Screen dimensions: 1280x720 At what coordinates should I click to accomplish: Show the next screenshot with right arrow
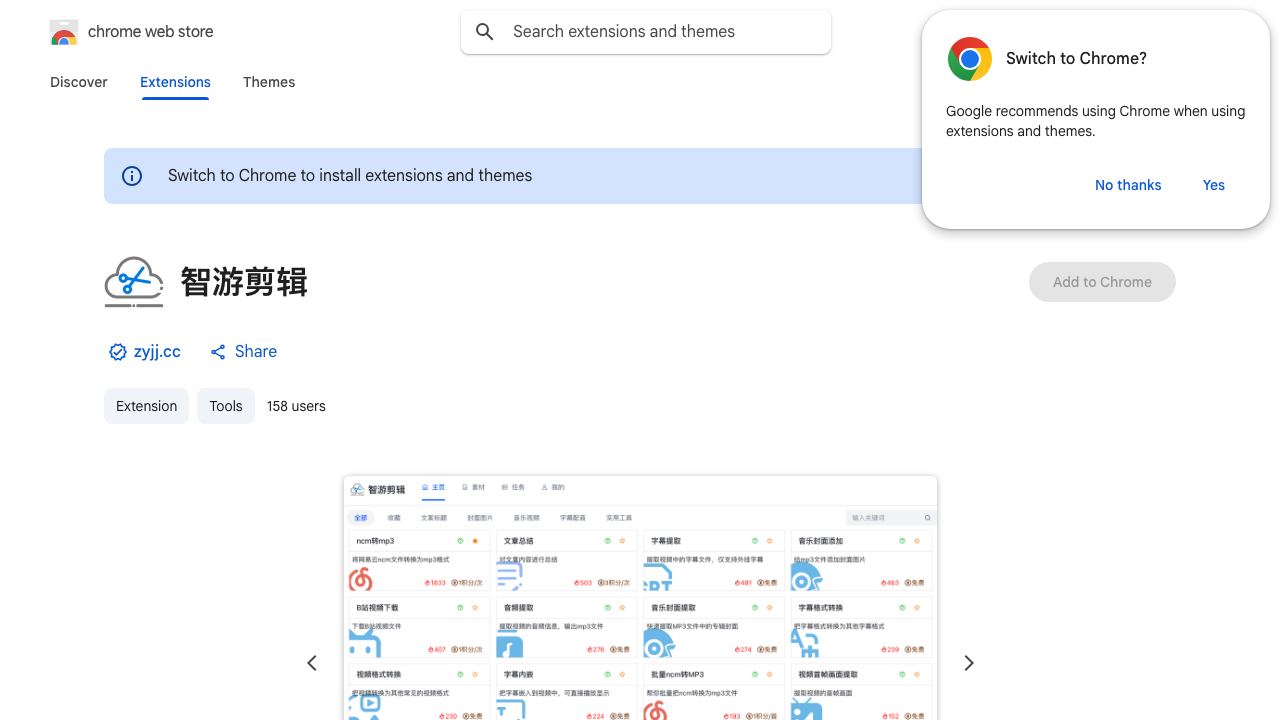[x=968, y=663]
